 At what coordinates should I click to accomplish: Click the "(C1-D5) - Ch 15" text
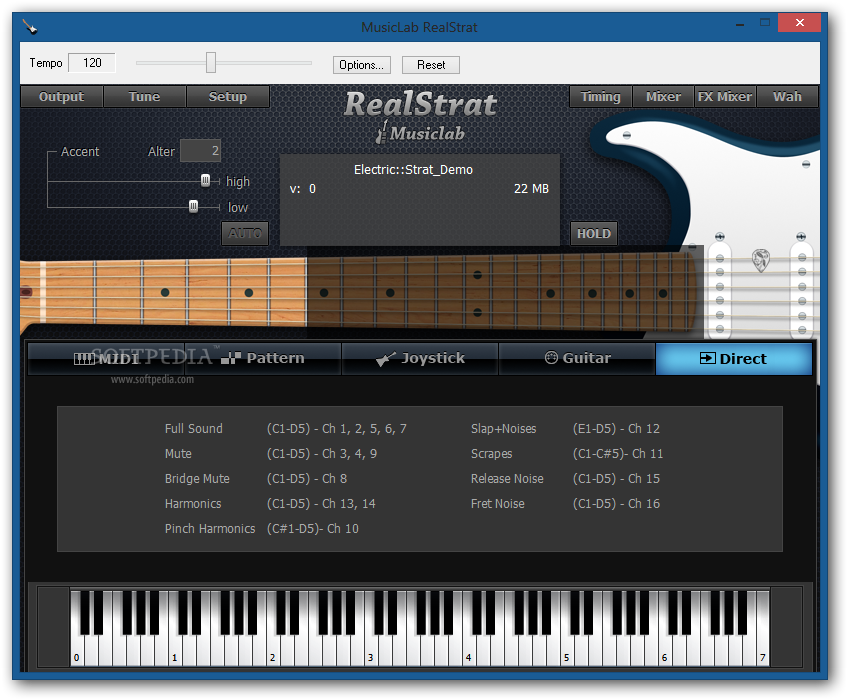tap(616, 479)
